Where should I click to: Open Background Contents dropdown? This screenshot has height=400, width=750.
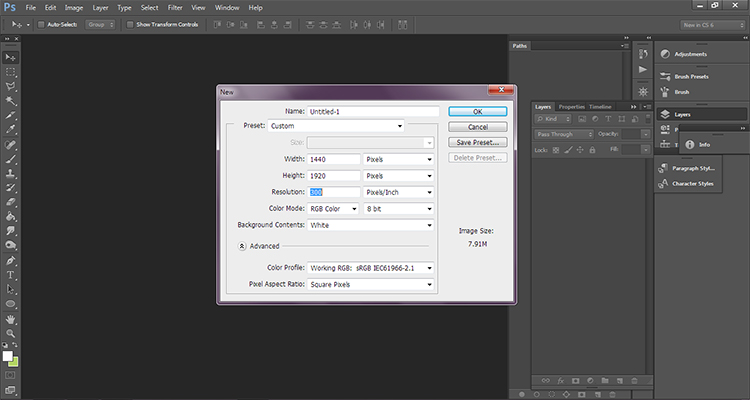(370, 225)
